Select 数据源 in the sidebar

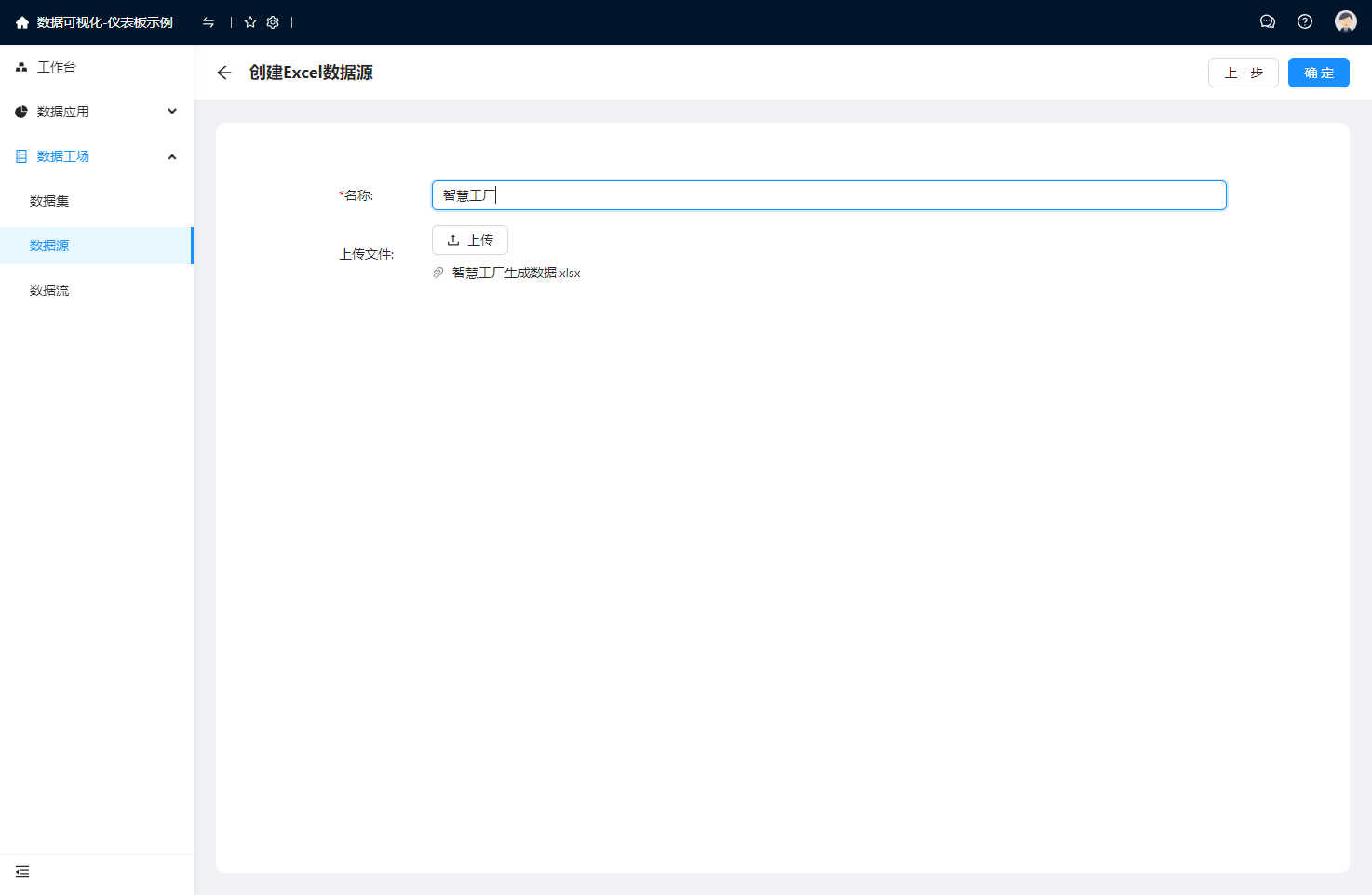(x=49, y=246)
